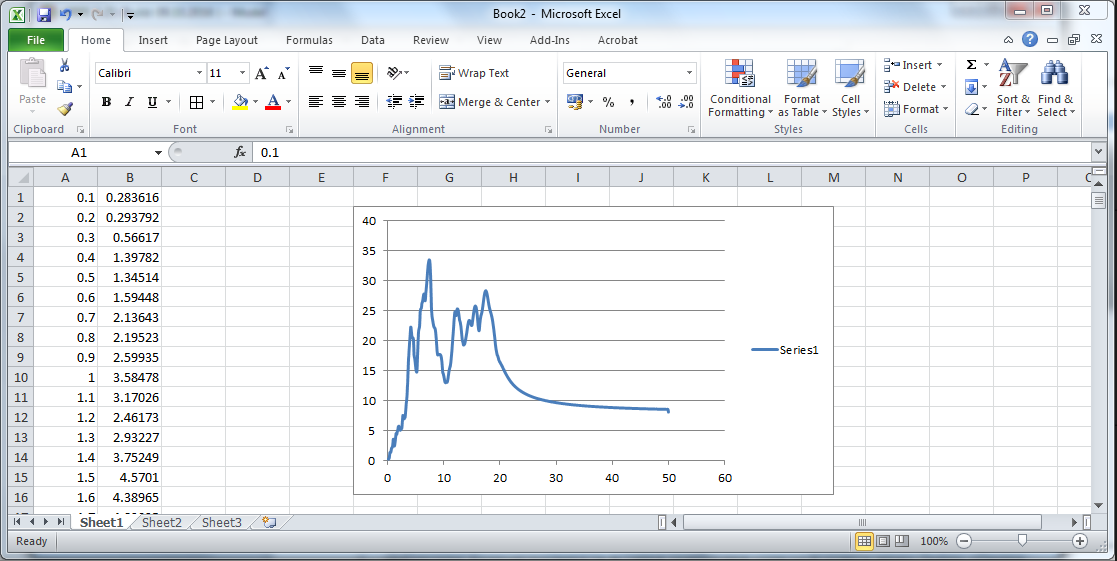Viewport: 1117px width, 561px height.
Task: Open the Name Box dropdown arrow
Action: pos(158,152)
